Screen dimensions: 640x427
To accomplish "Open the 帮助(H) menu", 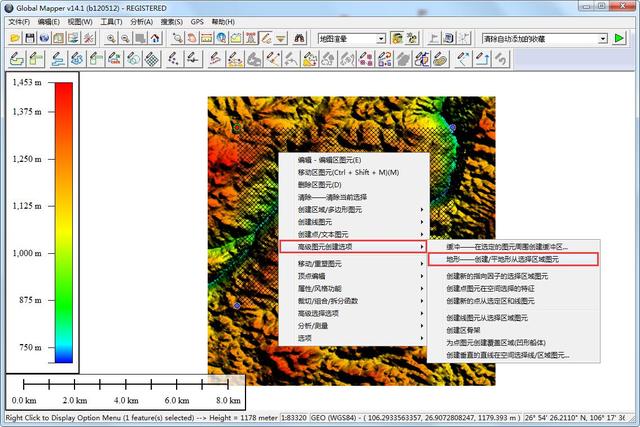I will [x=223, y=22].
